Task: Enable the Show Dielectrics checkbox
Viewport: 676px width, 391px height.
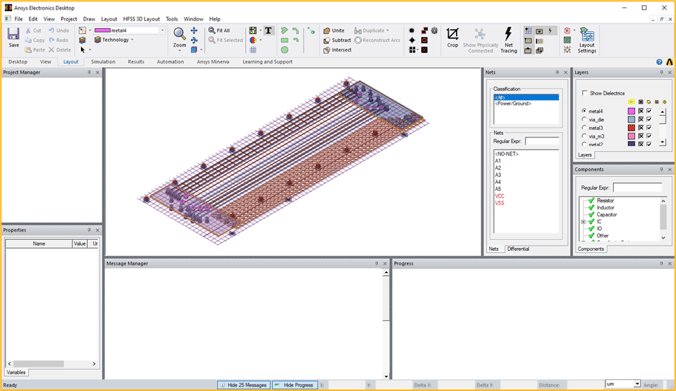Action: (585, 93)
